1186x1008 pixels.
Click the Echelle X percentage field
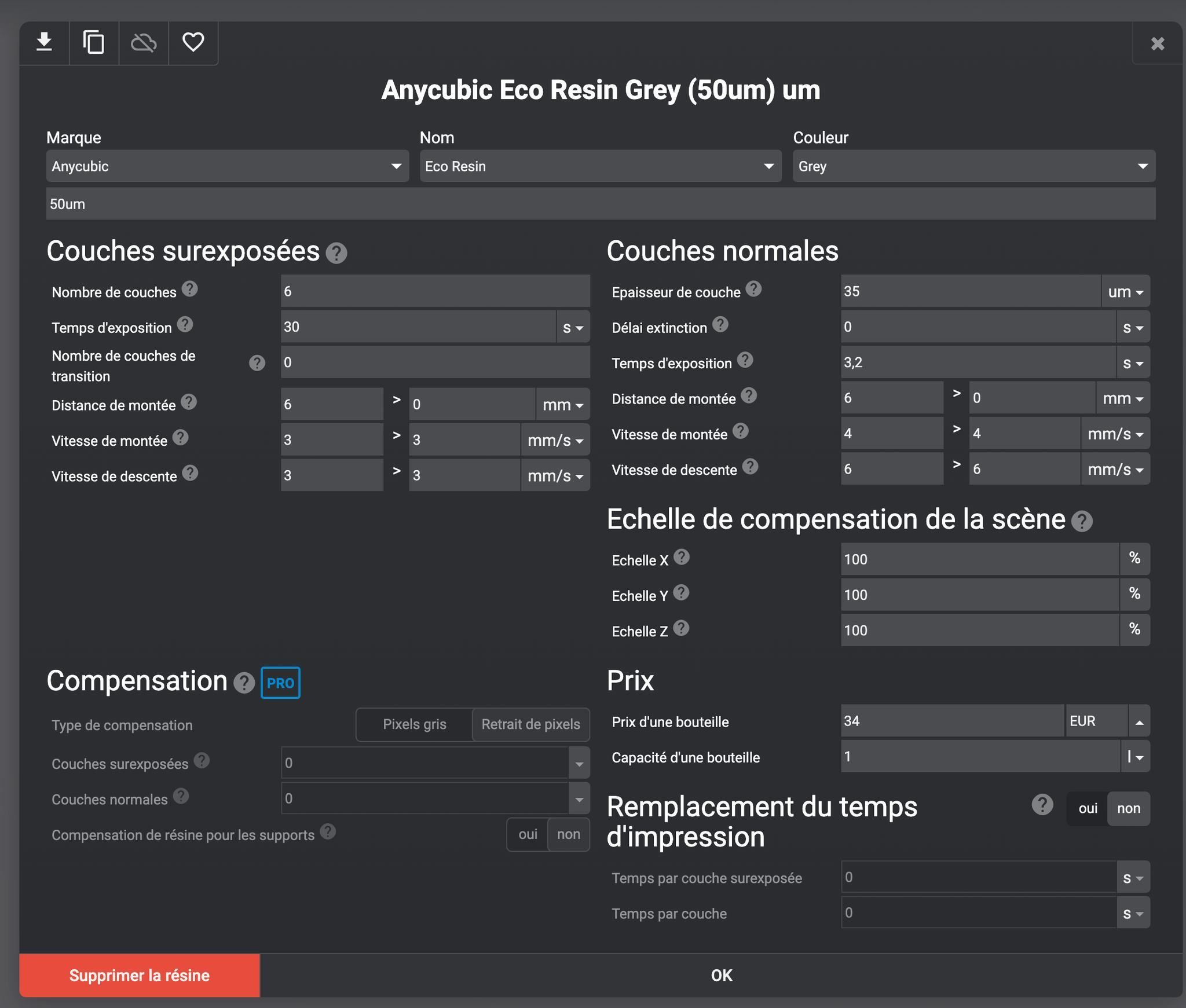980,559
